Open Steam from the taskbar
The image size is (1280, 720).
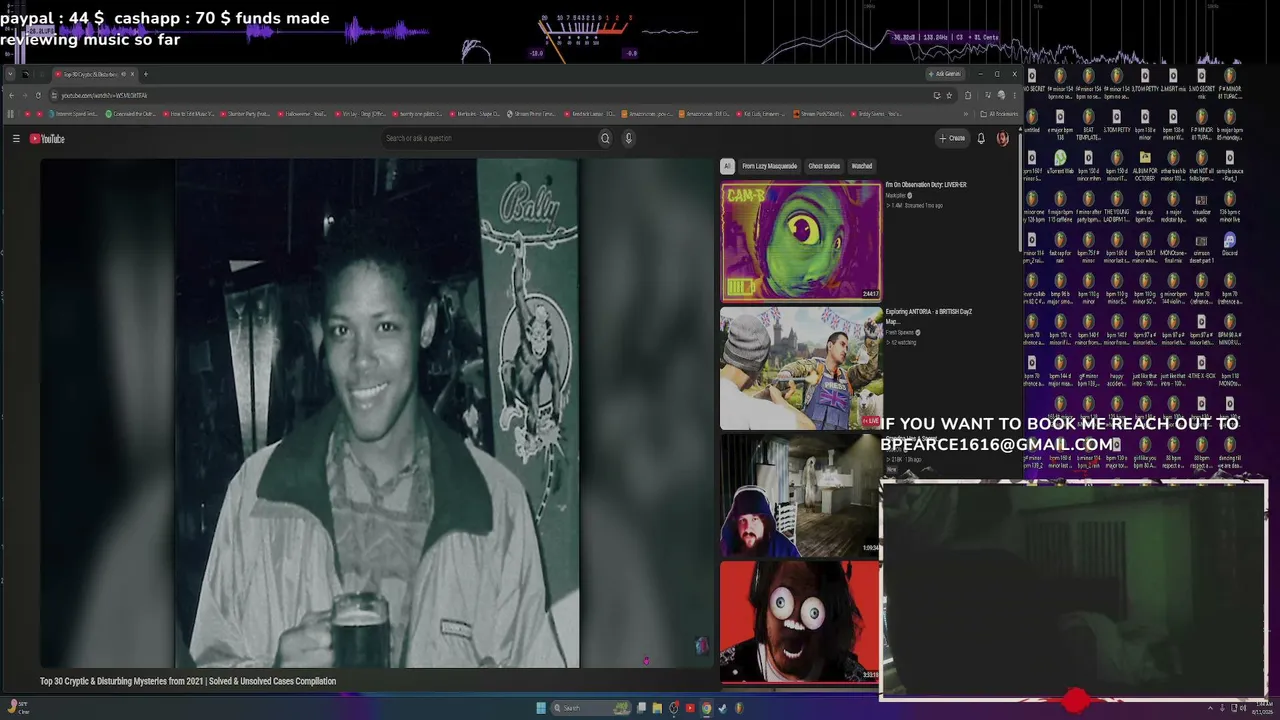[x=722, y=708]
